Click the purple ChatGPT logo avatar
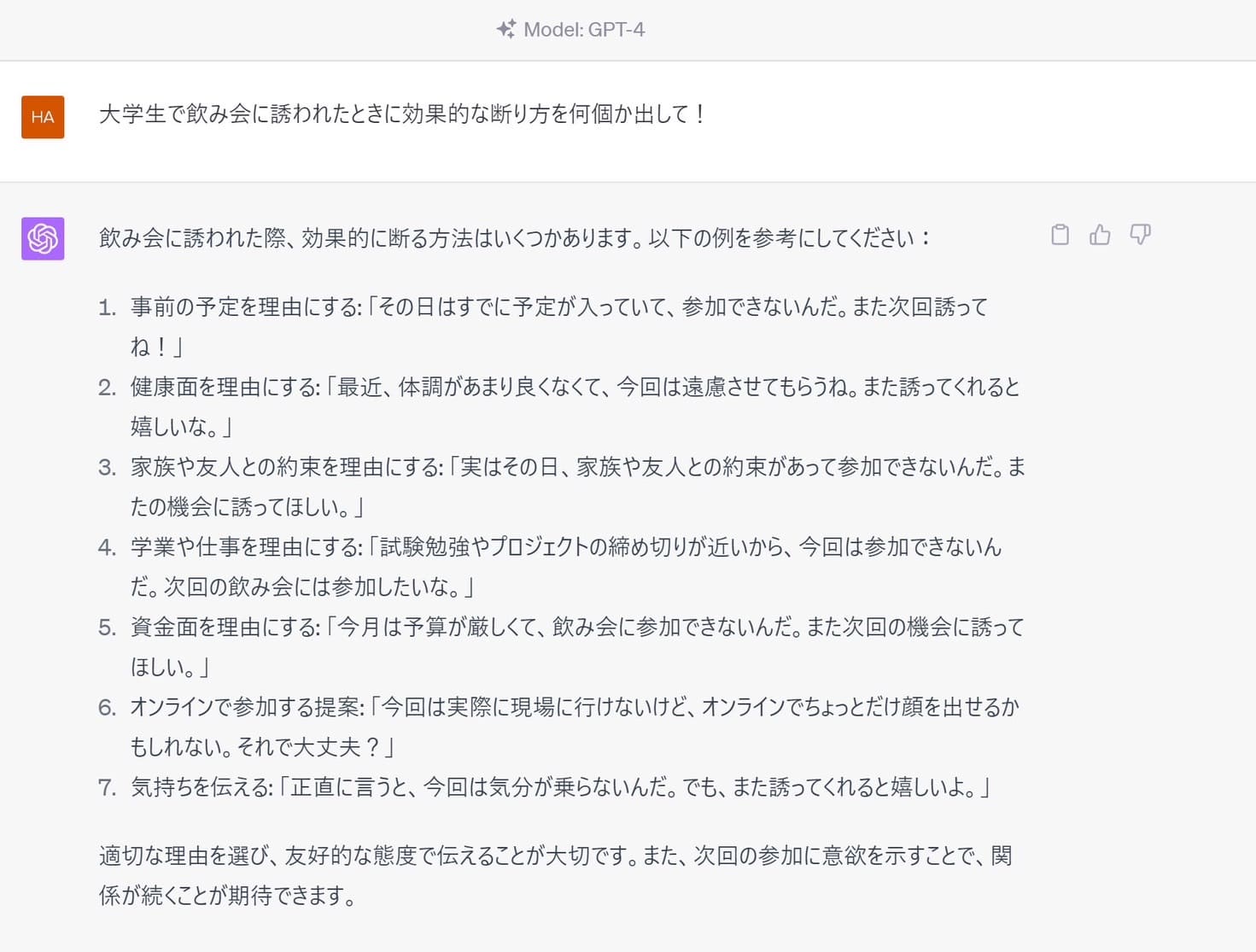1256x952 pixels. 43,238
